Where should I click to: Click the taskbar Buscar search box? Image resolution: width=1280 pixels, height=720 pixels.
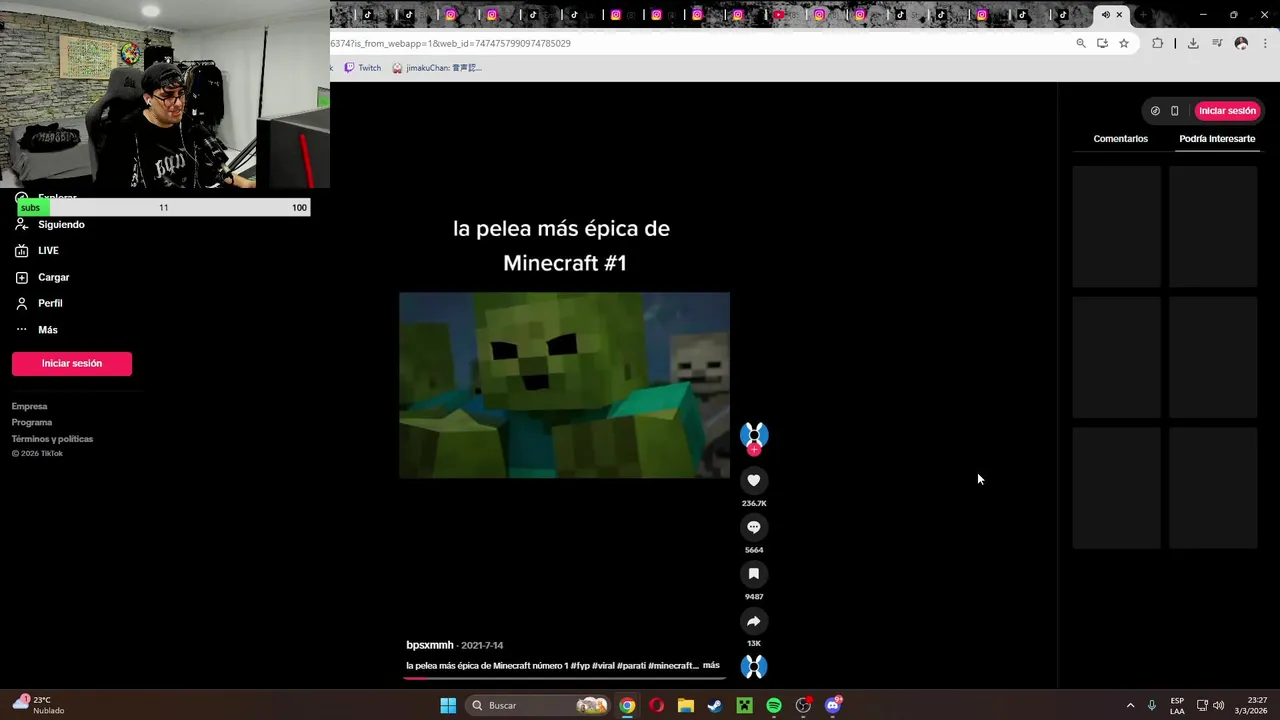538,705
